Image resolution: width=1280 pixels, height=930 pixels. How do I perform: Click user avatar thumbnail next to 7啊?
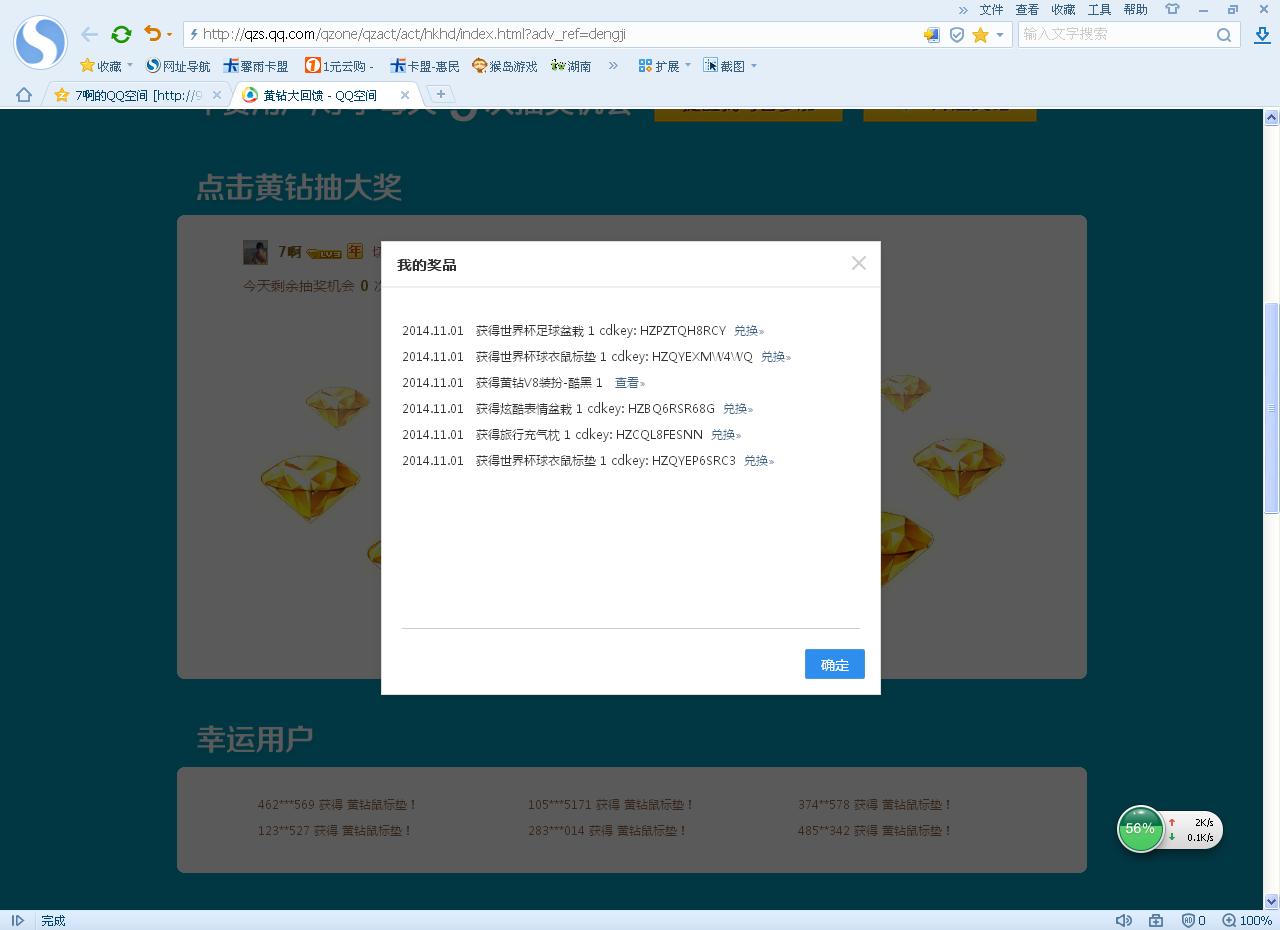tap(255, 252)
